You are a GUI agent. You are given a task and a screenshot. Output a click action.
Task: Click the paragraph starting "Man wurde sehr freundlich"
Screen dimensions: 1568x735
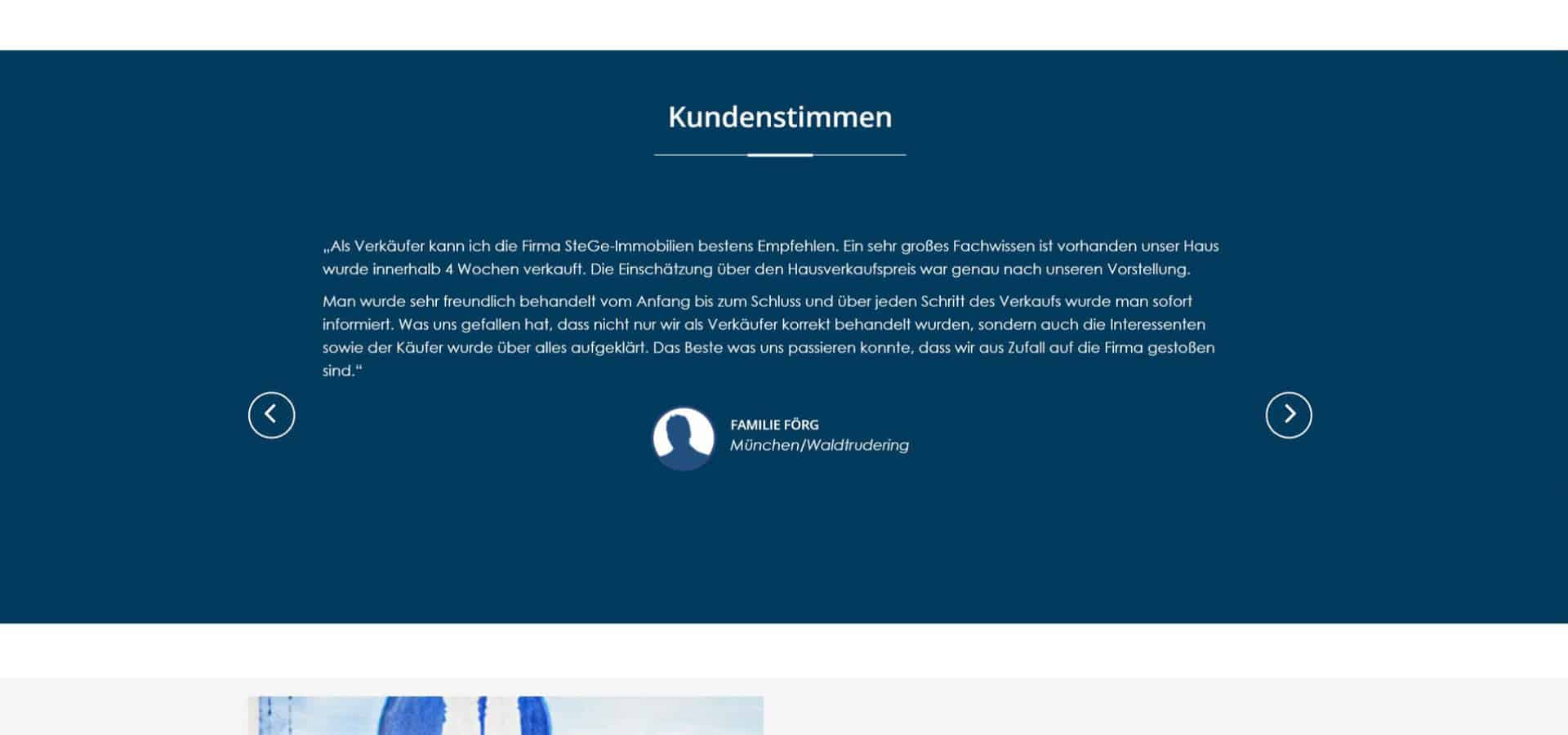coord(768,336)
